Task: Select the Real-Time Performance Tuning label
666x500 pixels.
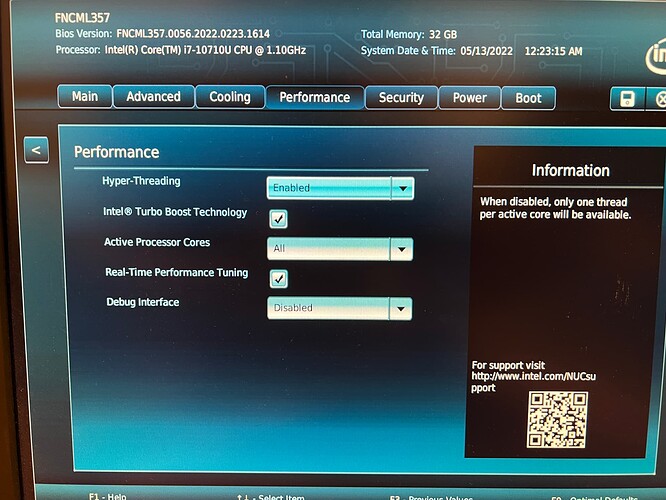Action: [177, 272]
